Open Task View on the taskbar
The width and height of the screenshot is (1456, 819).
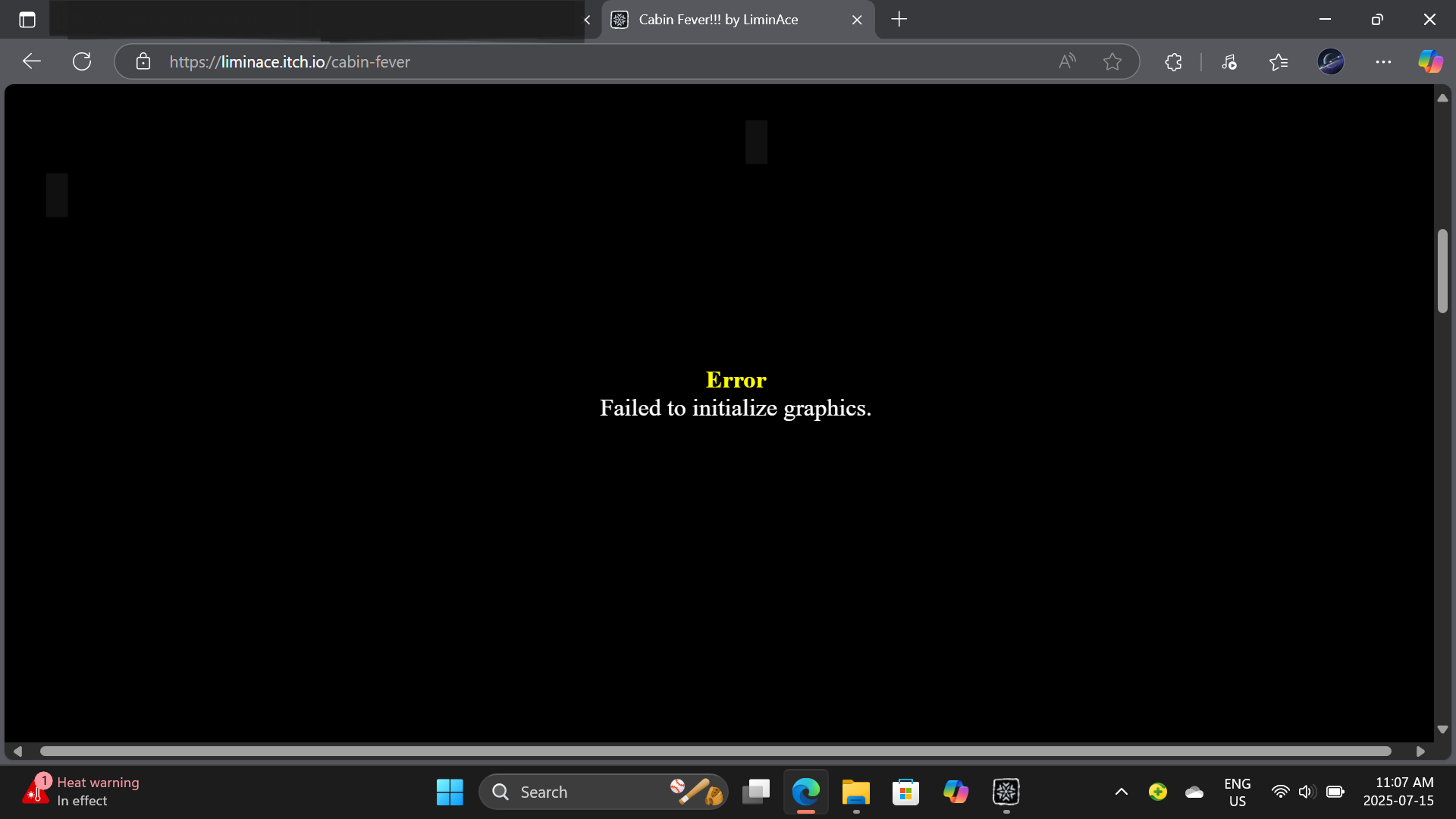tap(756, 792)
